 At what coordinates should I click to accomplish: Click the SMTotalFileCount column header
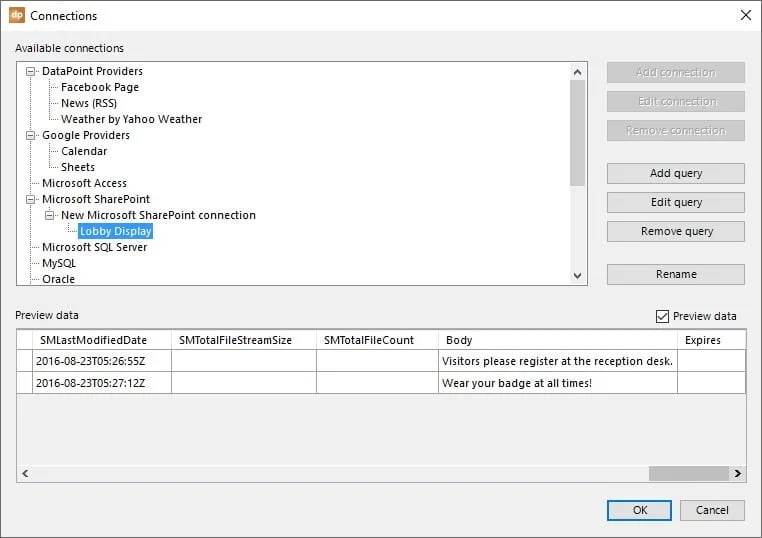pos(378,340)
